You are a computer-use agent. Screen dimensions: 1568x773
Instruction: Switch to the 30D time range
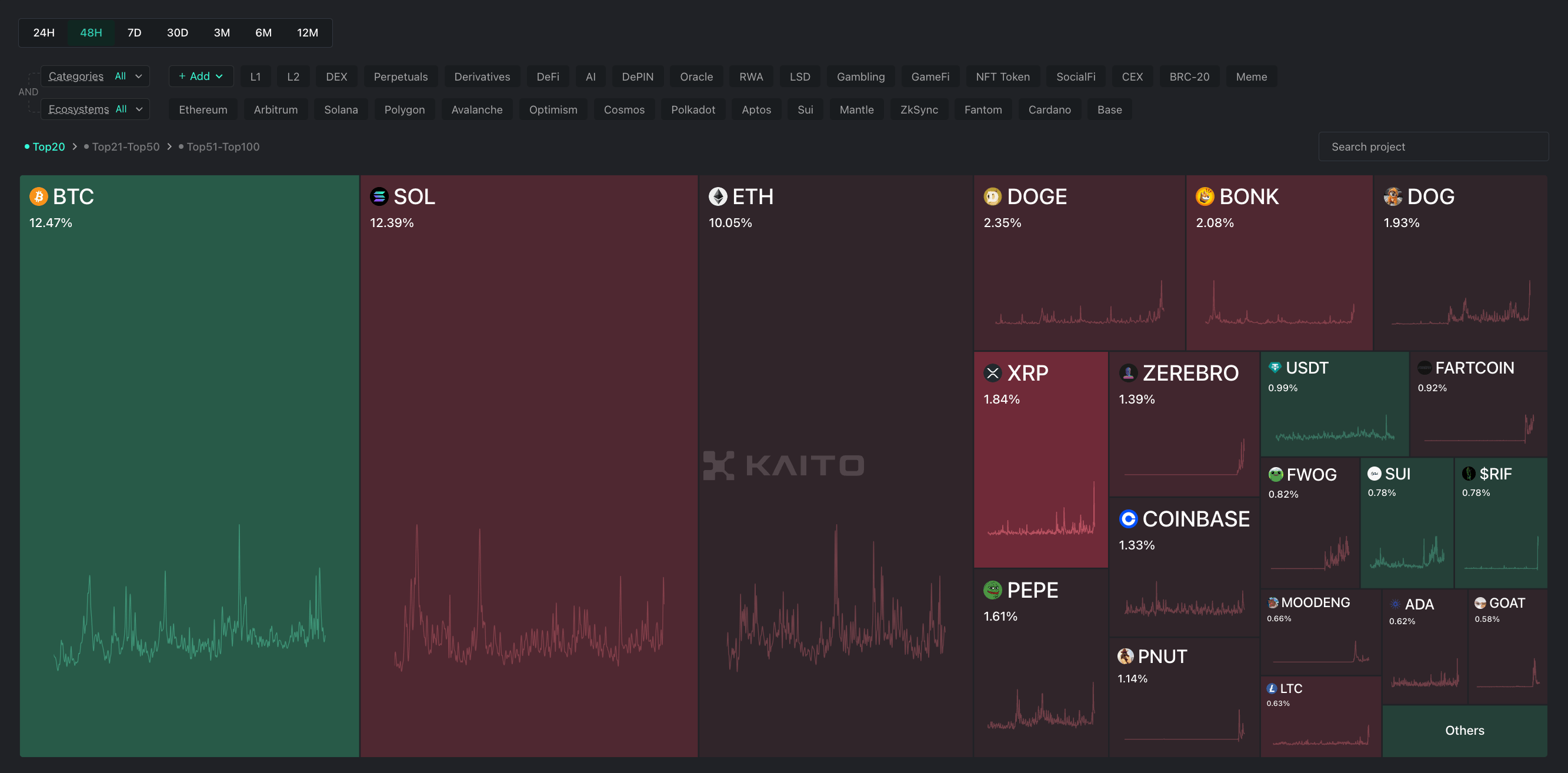[x=178, y=32]
